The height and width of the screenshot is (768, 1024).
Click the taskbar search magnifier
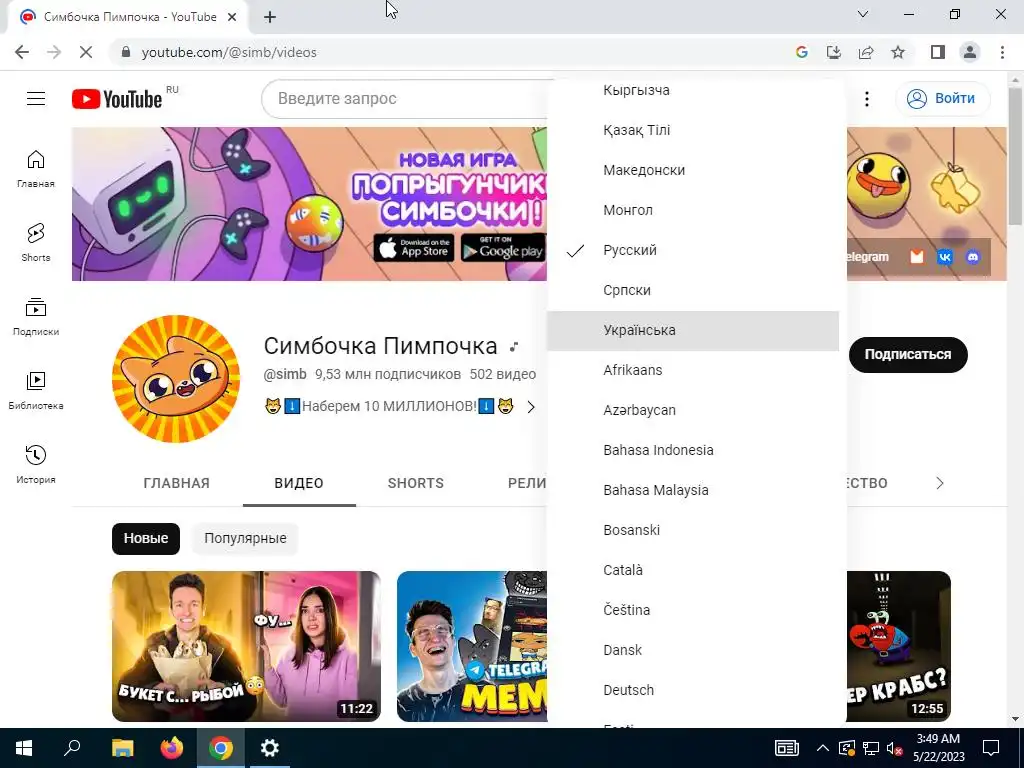point(72,748)
